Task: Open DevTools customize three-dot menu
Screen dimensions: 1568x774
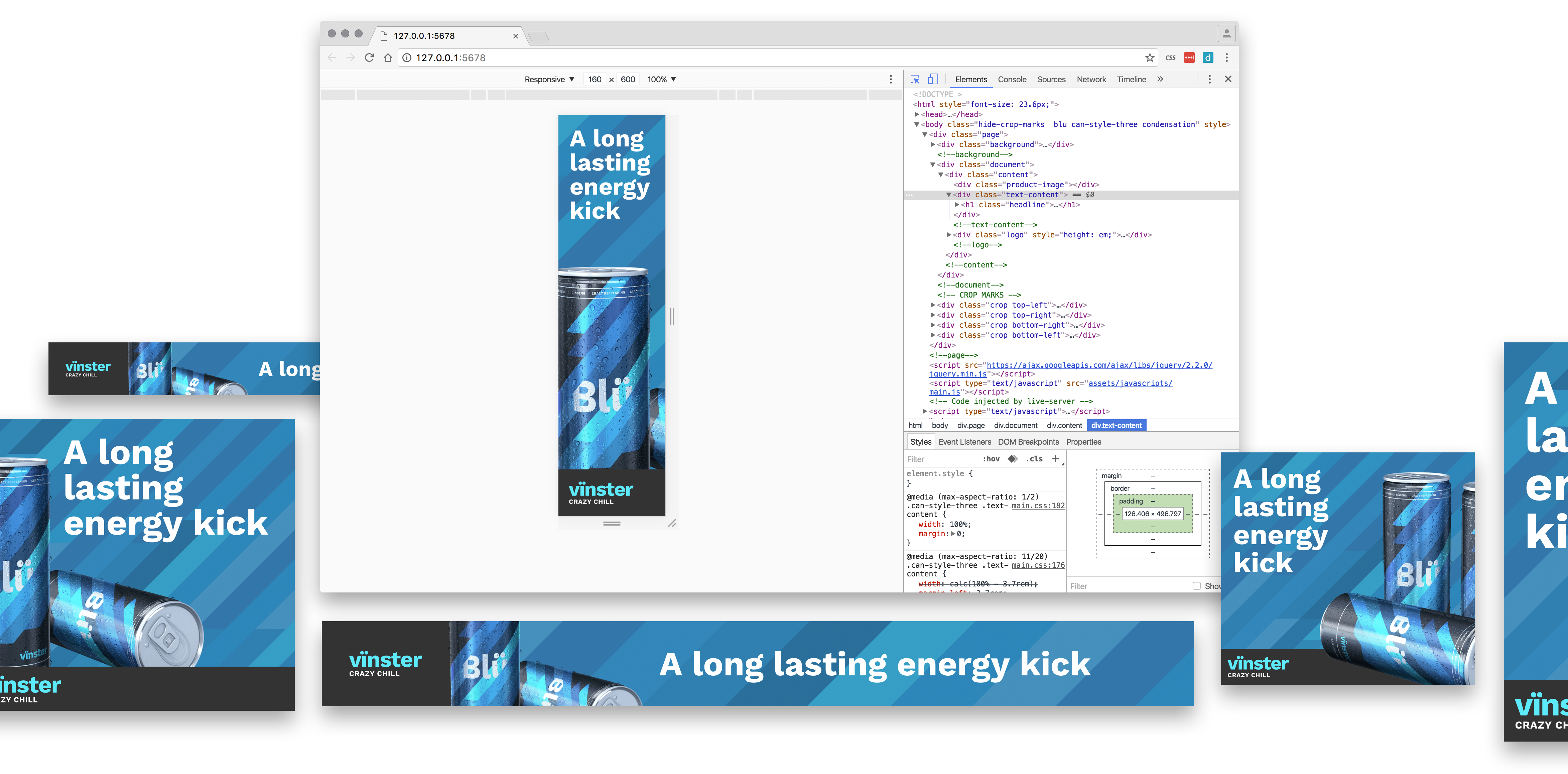Action: point(1209,79)
